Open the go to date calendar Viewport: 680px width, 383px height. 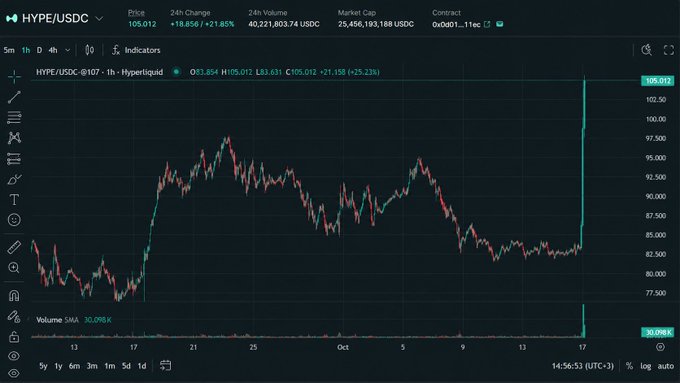click(165, 366)
